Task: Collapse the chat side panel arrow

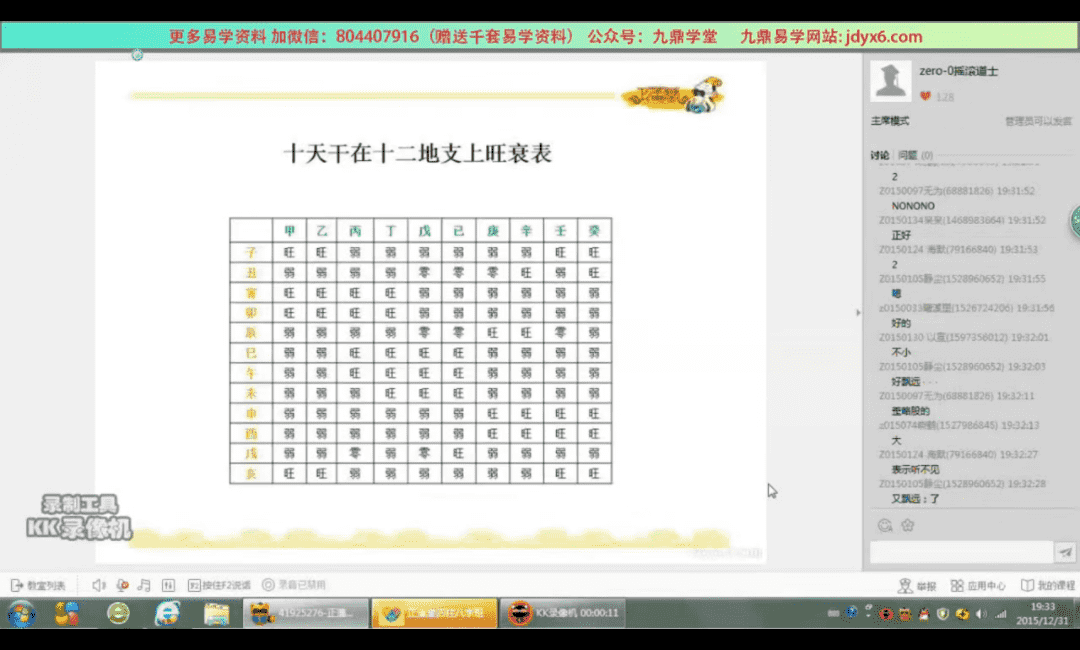Action: pyautogui.click(x=857, y=313)
